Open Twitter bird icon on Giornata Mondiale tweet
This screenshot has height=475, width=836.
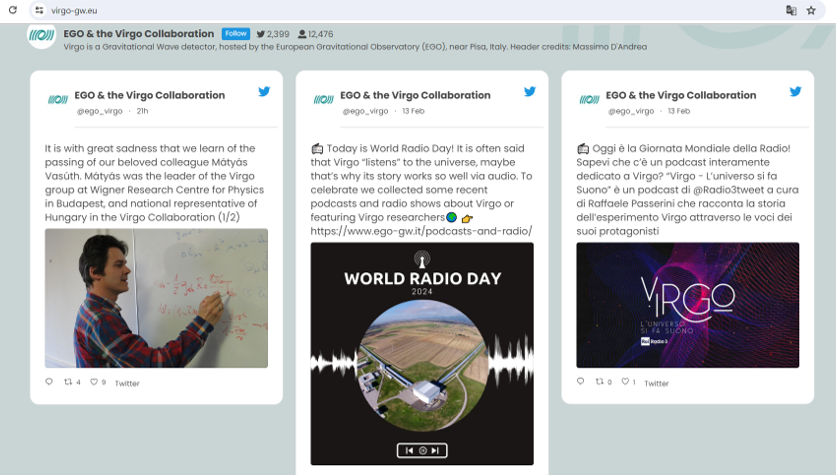coord(795,91)
